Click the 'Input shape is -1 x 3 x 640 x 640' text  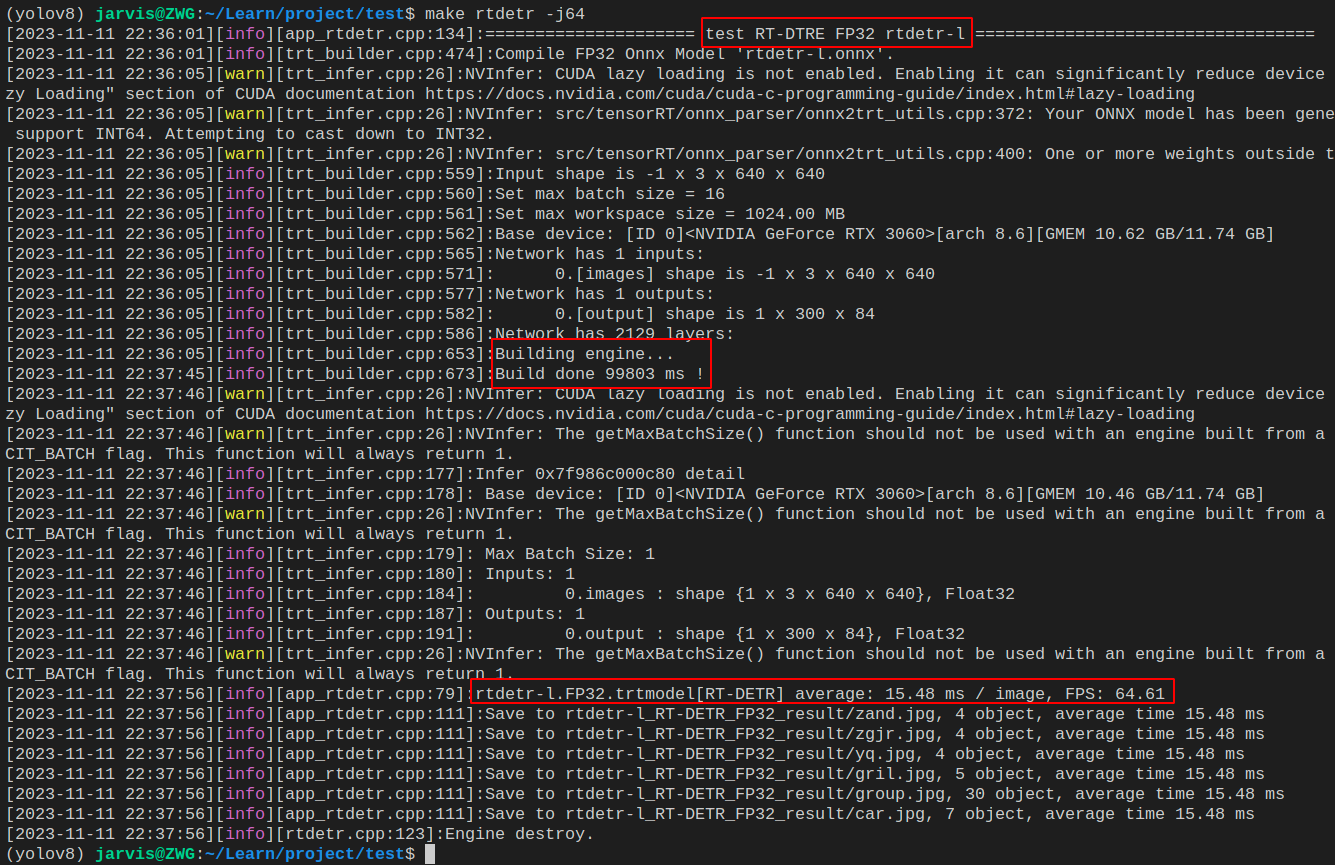pos(660,174)
